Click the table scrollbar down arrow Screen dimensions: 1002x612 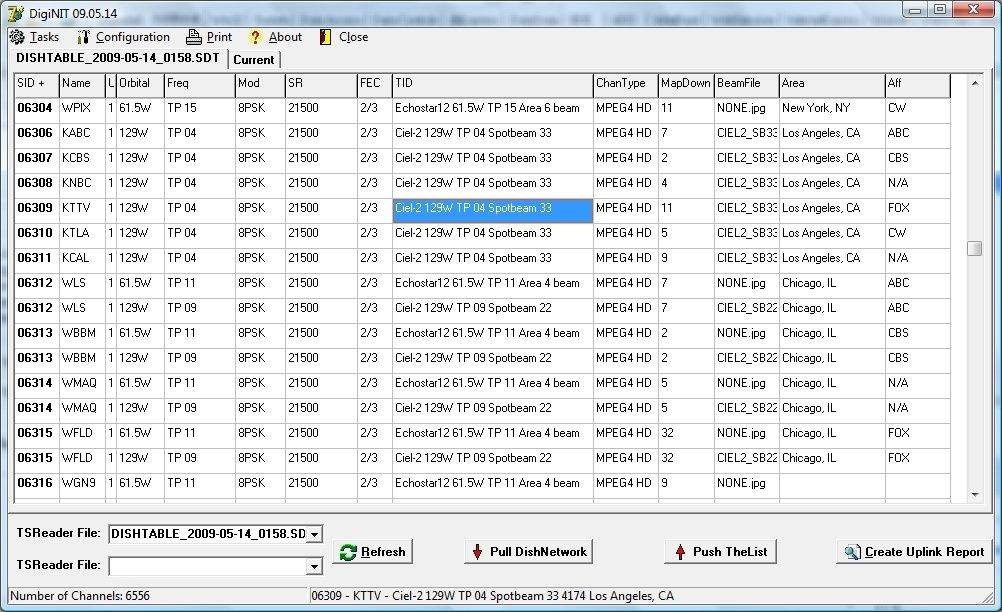[975, 494]
